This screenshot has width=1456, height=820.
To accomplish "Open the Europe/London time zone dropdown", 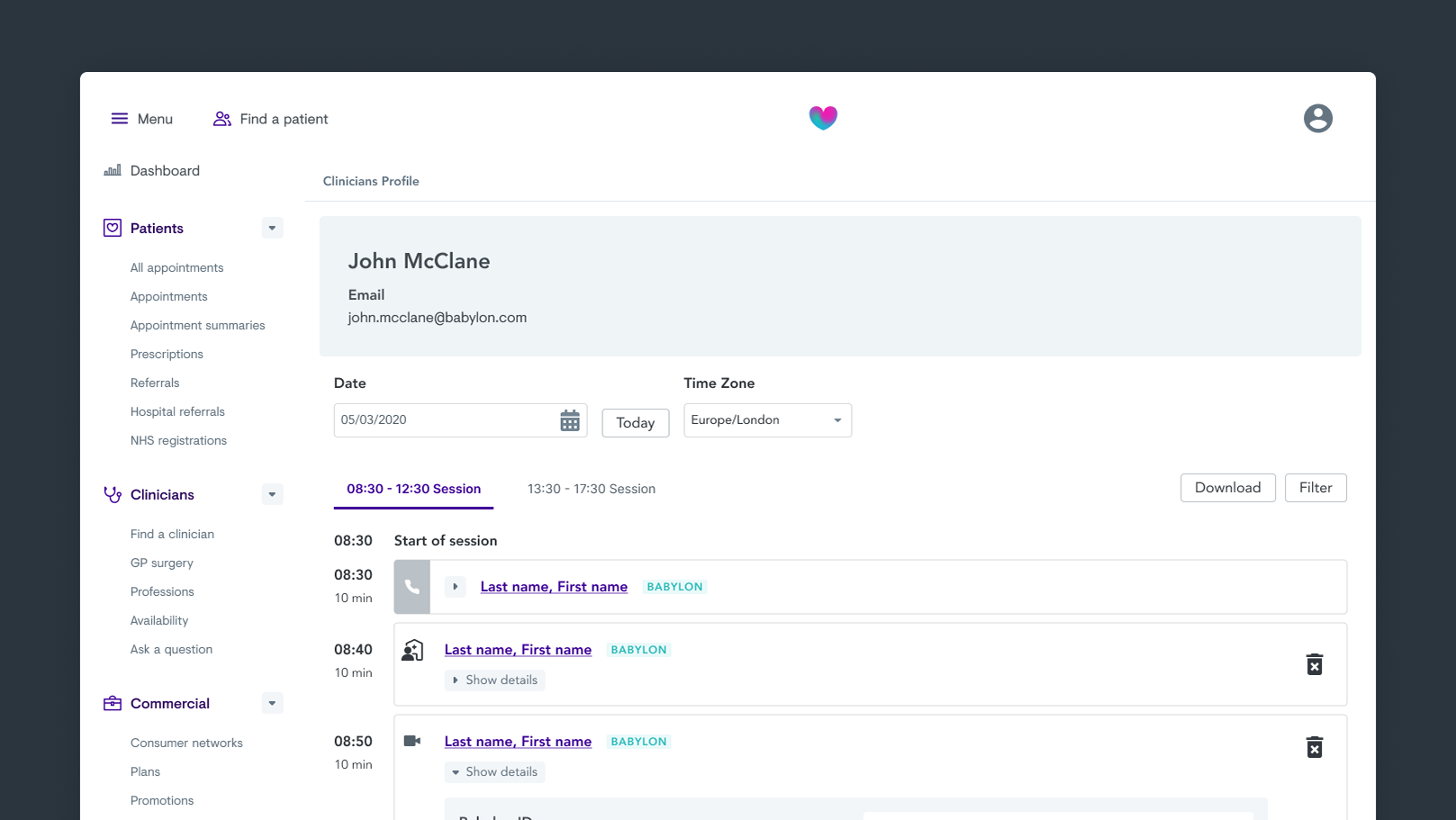I will 767,420.
